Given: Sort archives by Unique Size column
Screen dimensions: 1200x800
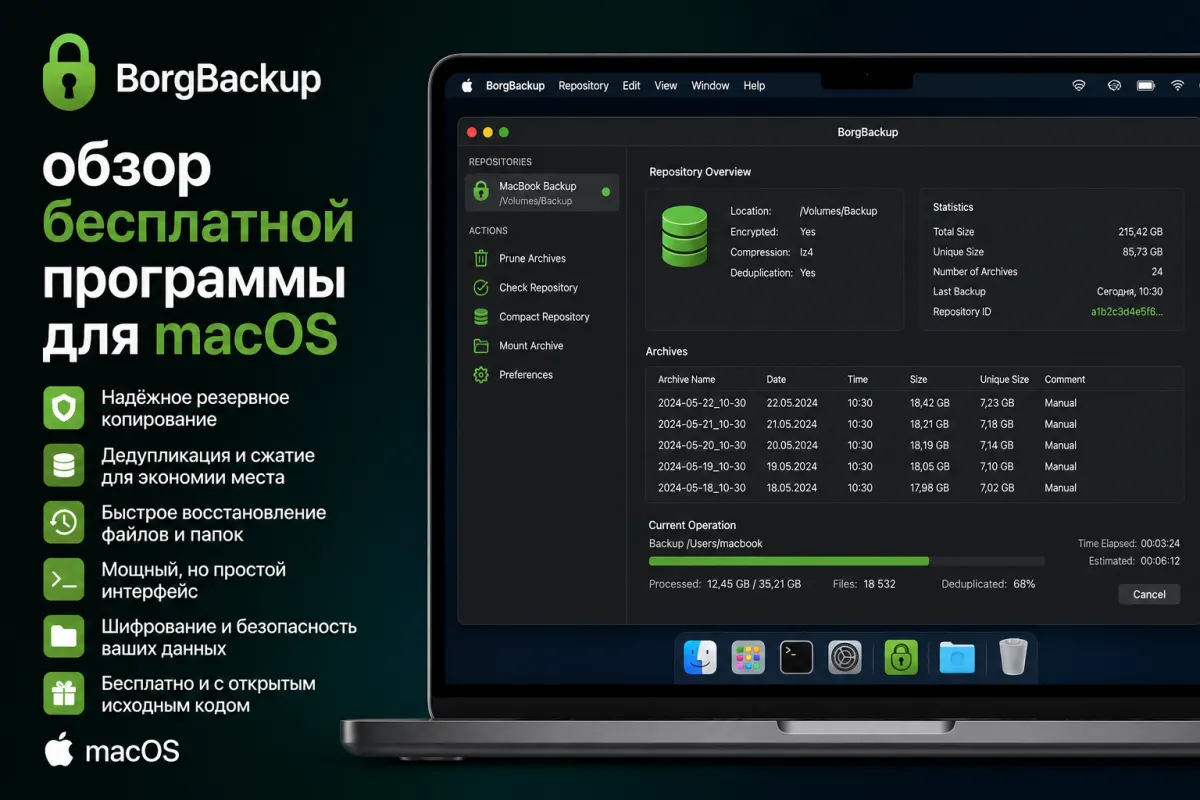Looking at the screenshot, I should coord(1004,379).
